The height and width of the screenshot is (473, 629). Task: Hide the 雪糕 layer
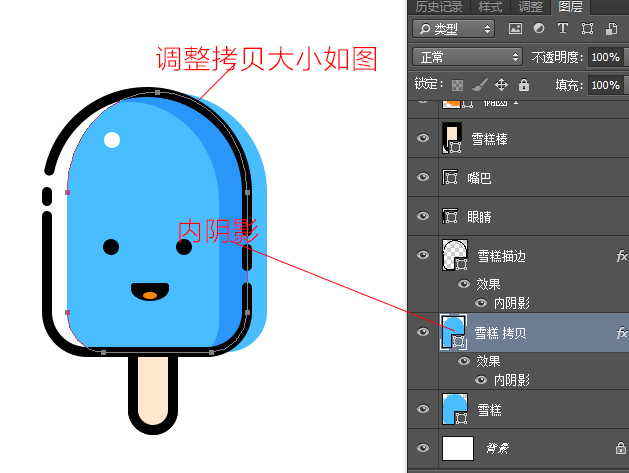point(423,409)
